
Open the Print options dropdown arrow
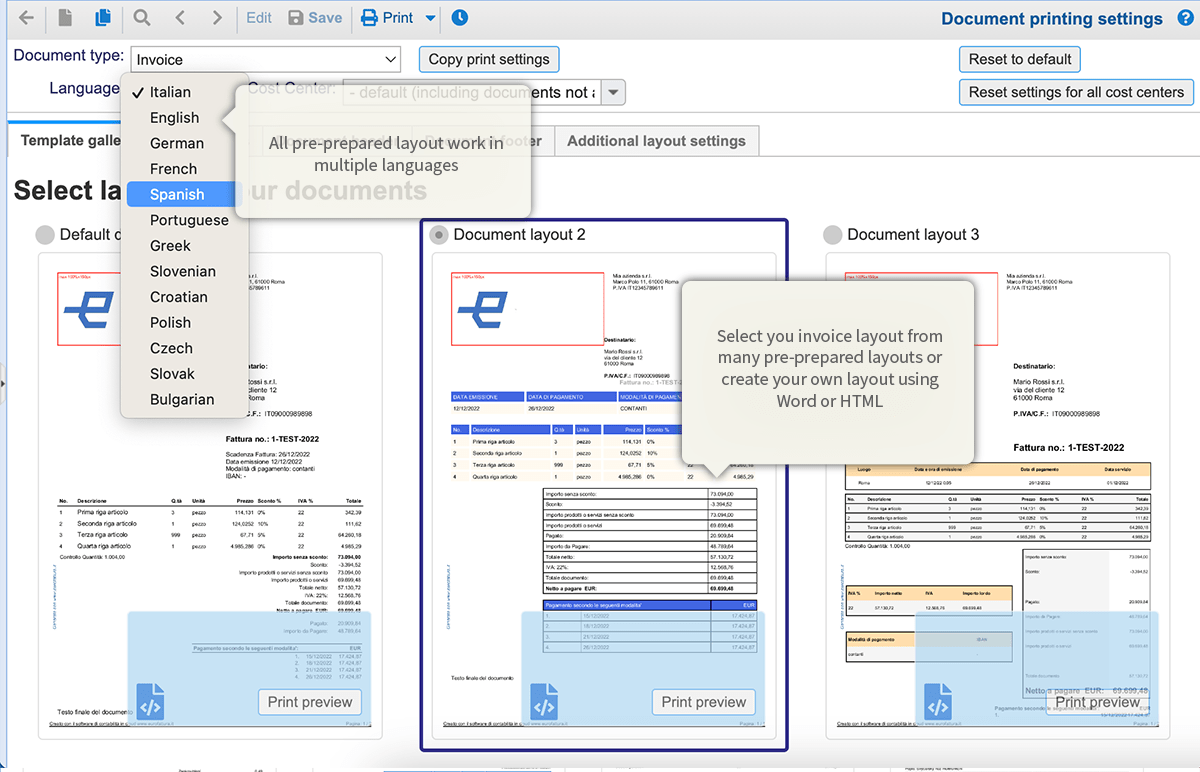point(430,18)
